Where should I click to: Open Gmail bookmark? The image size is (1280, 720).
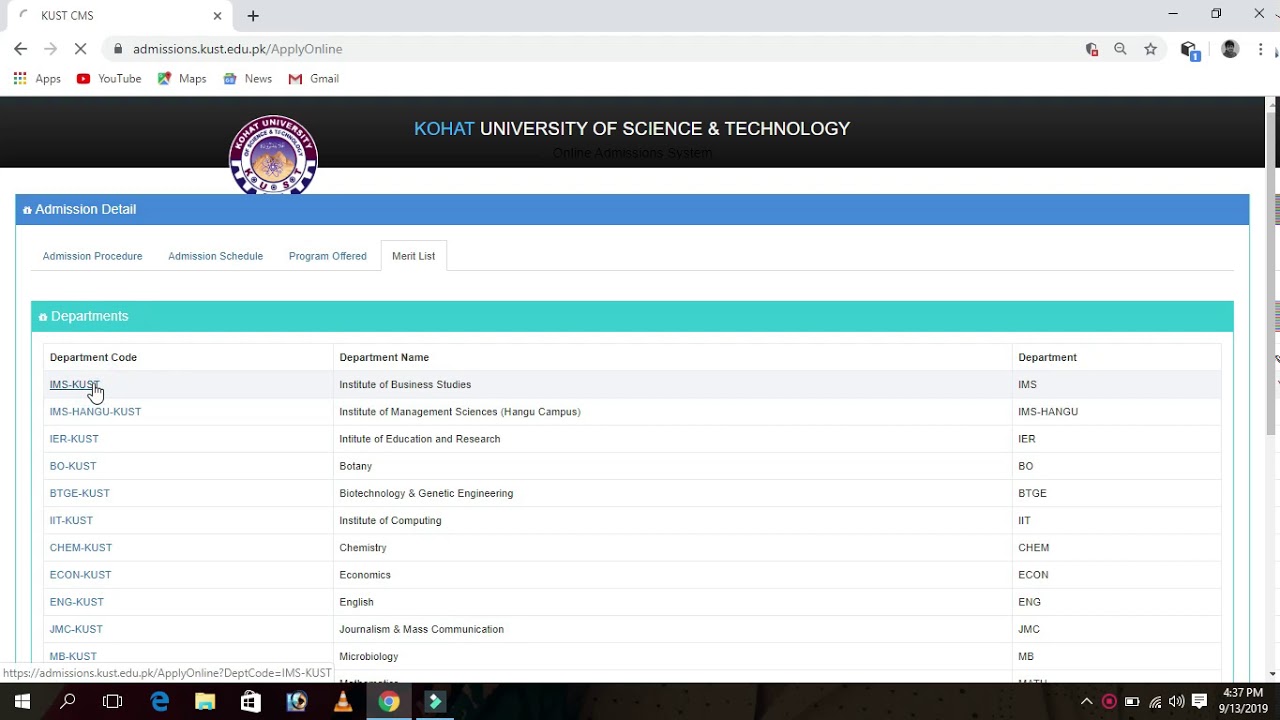coord(314,79)
